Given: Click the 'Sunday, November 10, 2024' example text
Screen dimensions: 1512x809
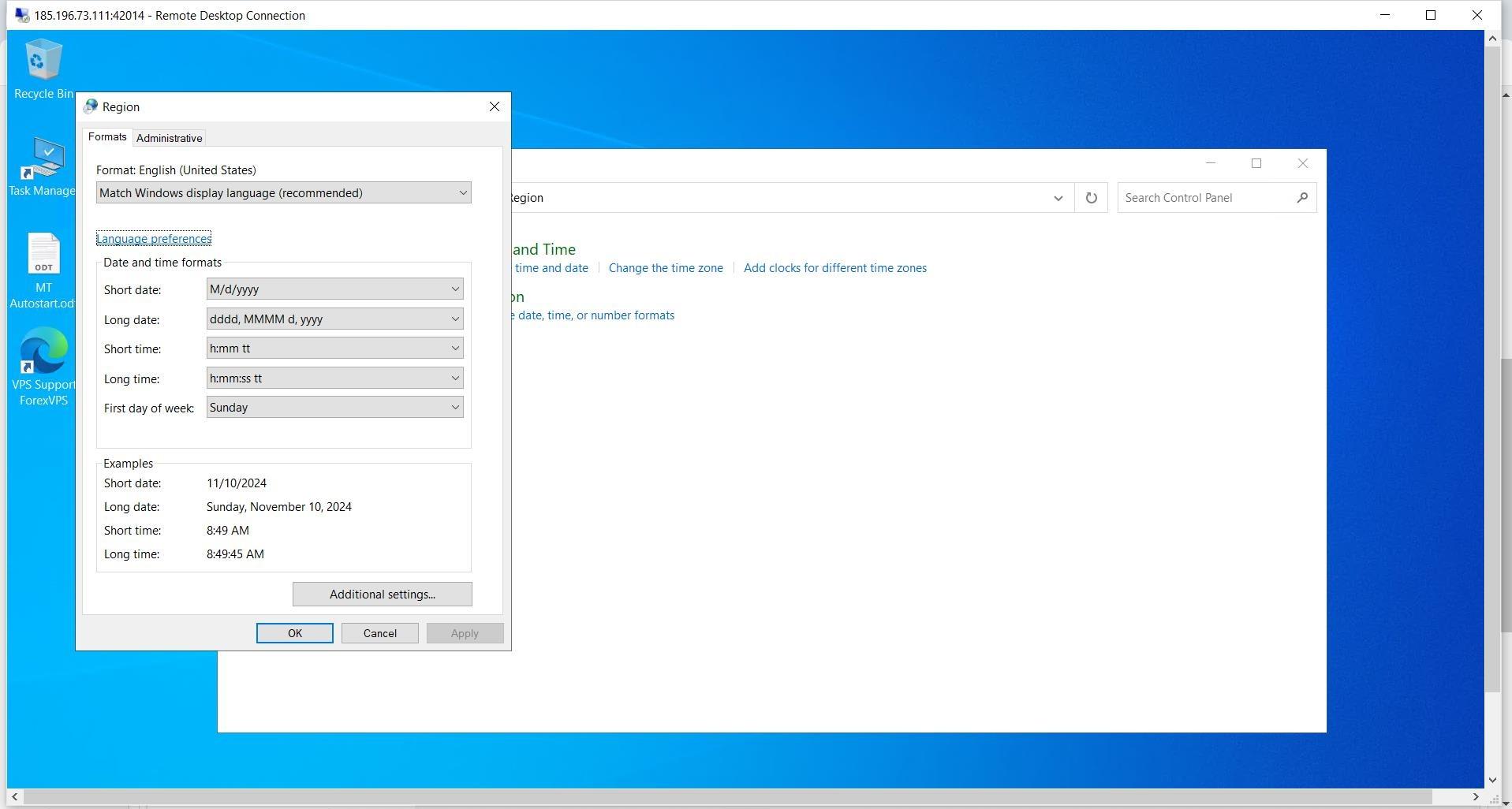Looking at the screenshot, I should (x=279, y=507).
